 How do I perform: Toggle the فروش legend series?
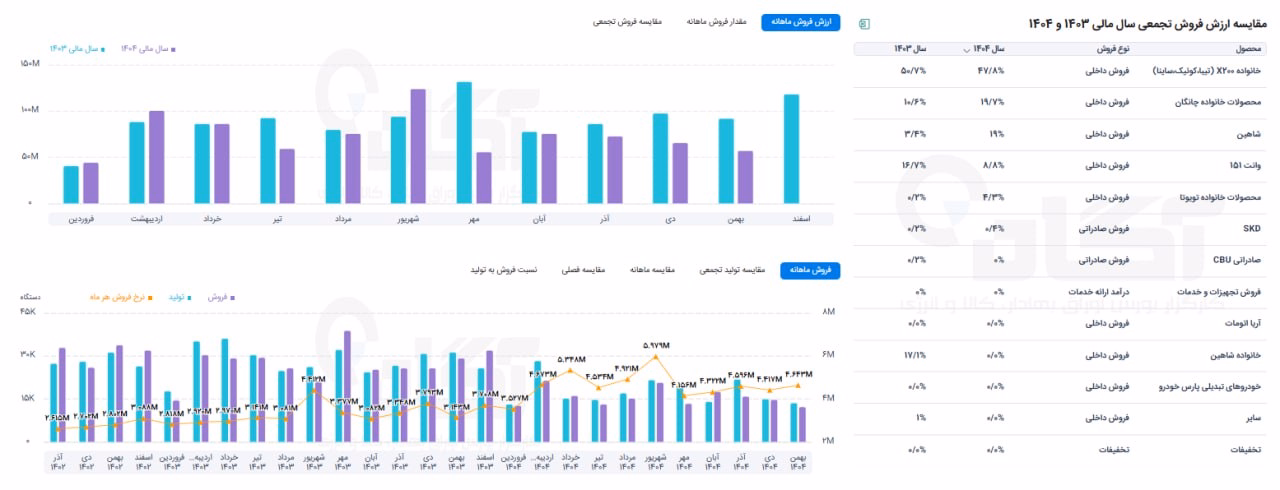219,297
